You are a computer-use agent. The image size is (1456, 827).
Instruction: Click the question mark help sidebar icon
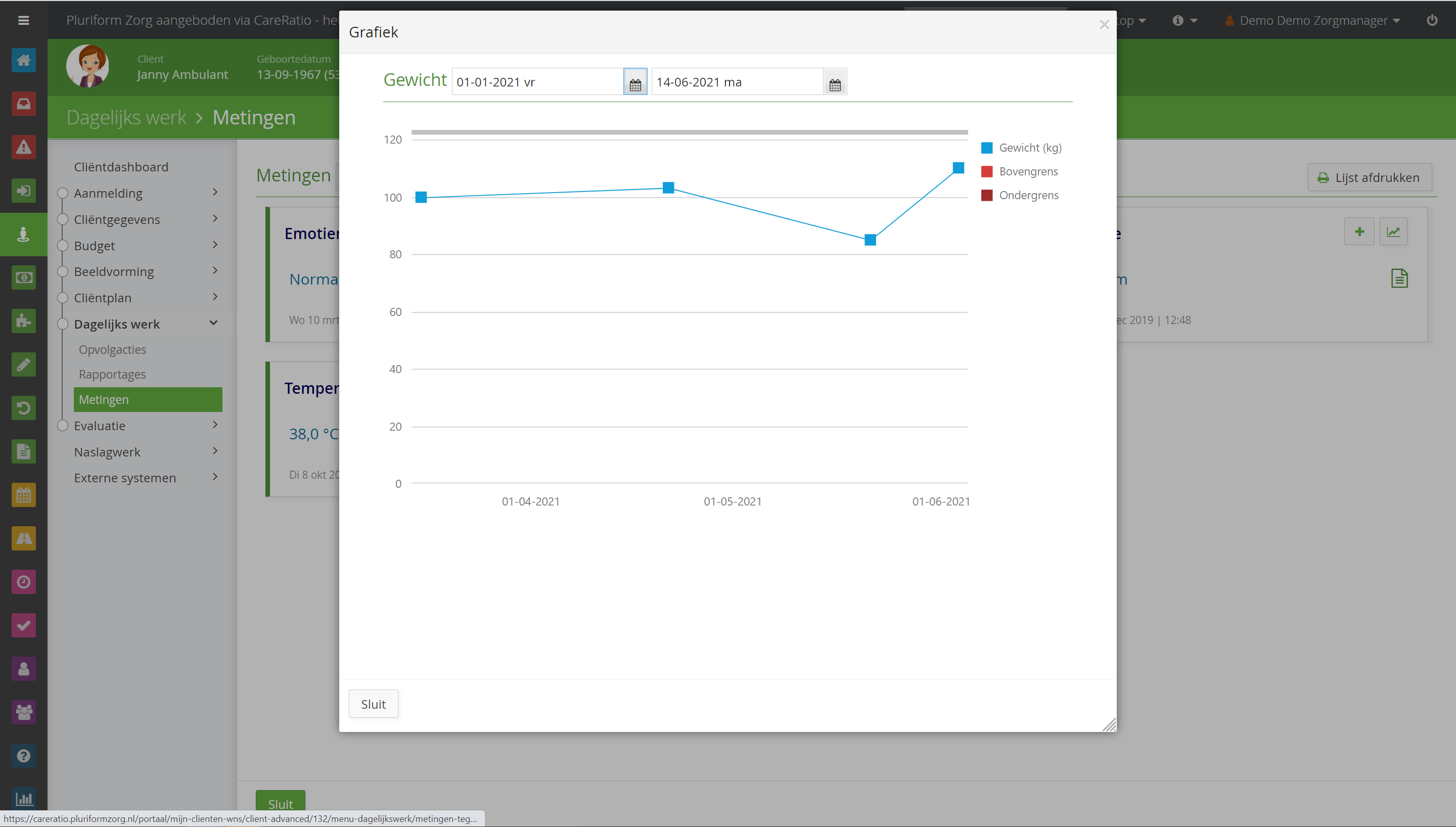tap(23, 756)
